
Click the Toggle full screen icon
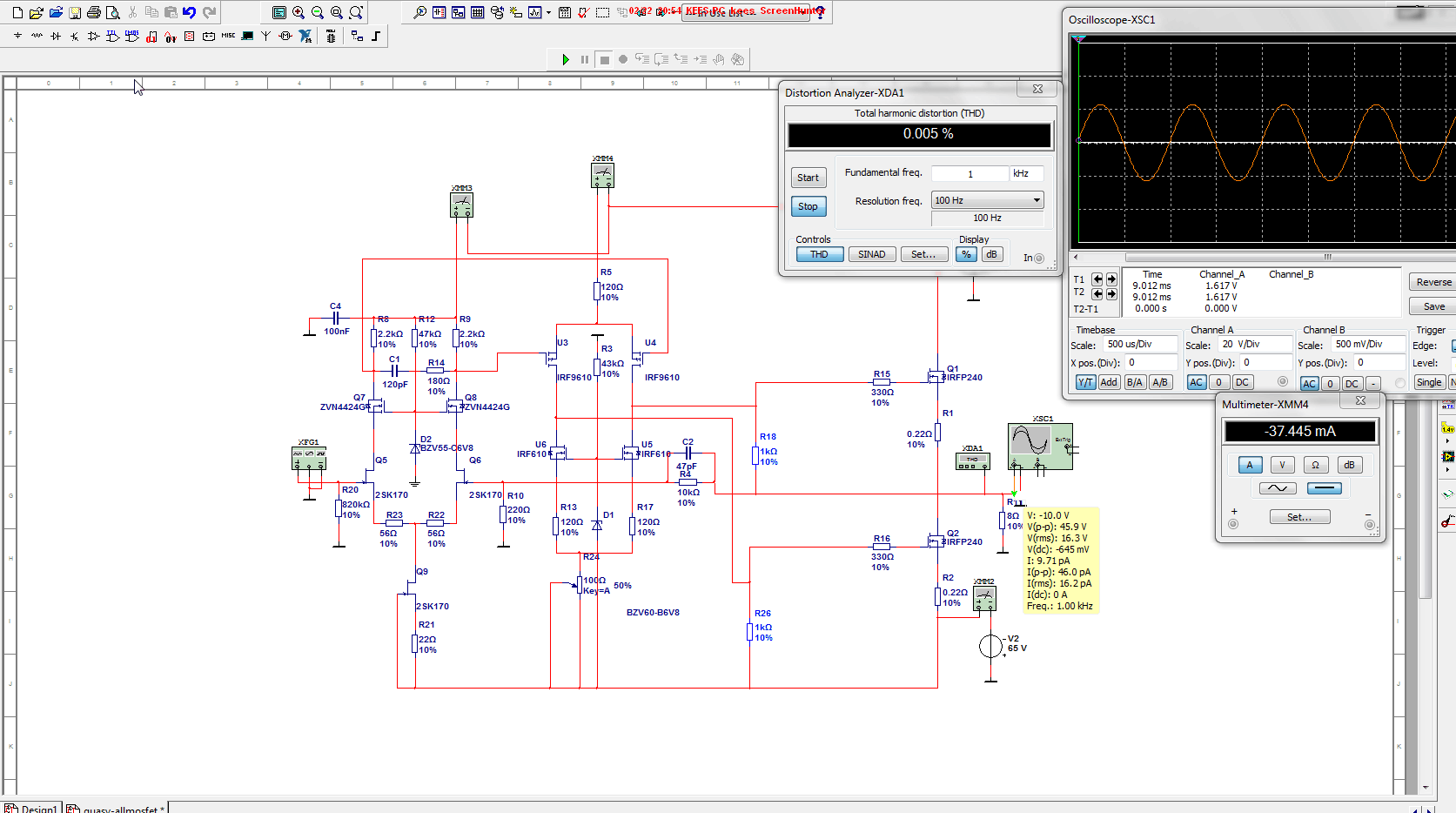click(x=279, y=13)
